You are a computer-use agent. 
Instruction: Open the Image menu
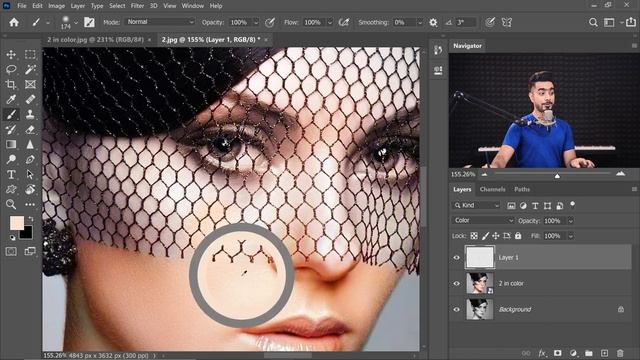click(x=56, y=6)
